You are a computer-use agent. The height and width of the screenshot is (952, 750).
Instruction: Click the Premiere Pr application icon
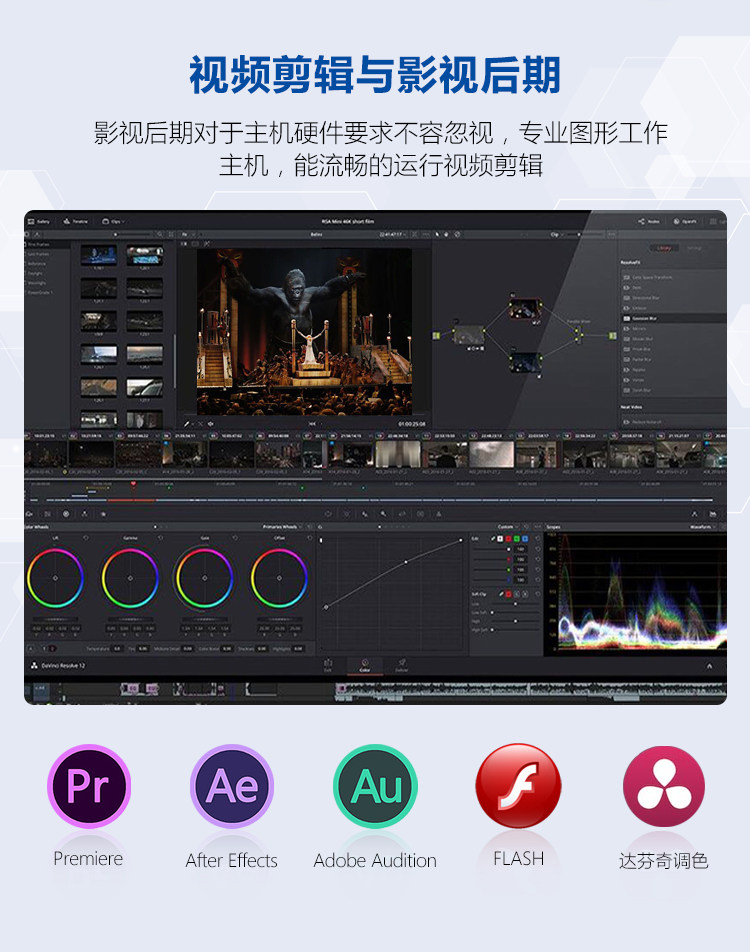(89, 786)
